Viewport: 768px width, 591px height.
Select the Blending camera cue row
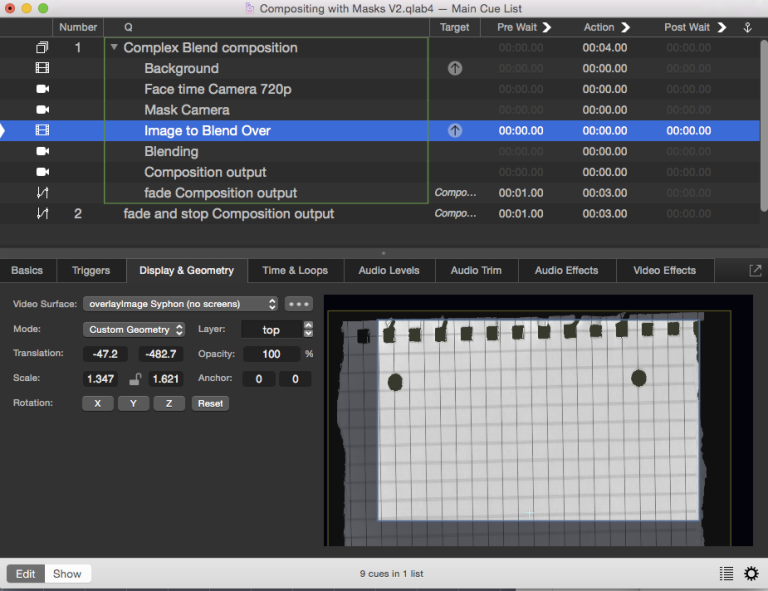(171, 152)
